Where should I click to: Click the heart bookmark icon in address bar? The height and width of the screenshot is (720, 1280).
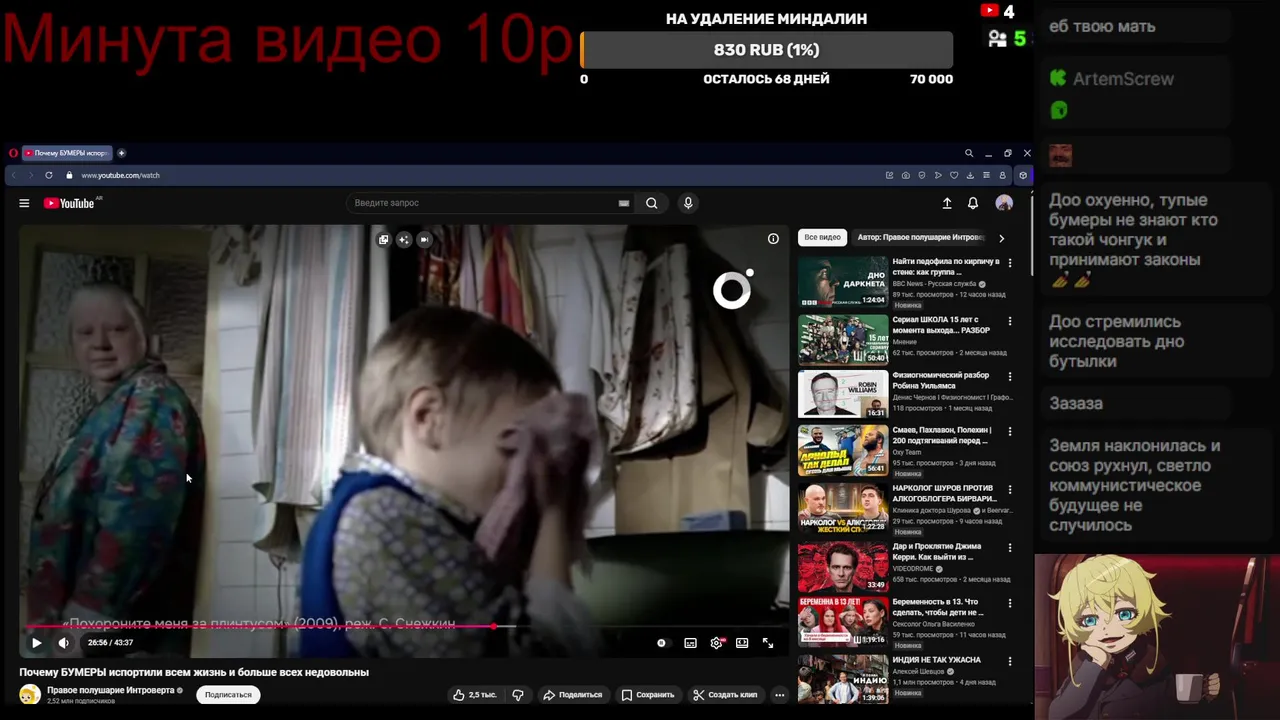(954, 175)
